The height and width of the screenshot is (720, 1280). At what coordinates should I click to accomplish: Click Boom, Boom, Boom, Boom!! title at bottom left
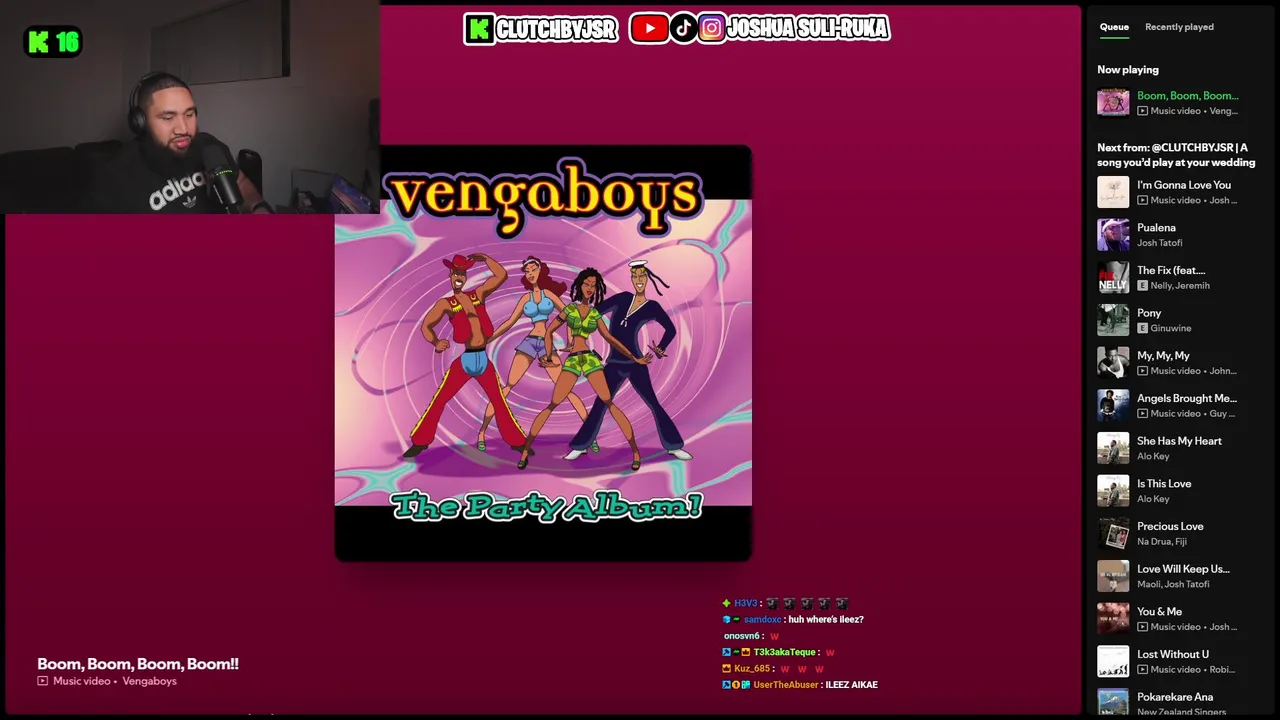pos(138,664)
